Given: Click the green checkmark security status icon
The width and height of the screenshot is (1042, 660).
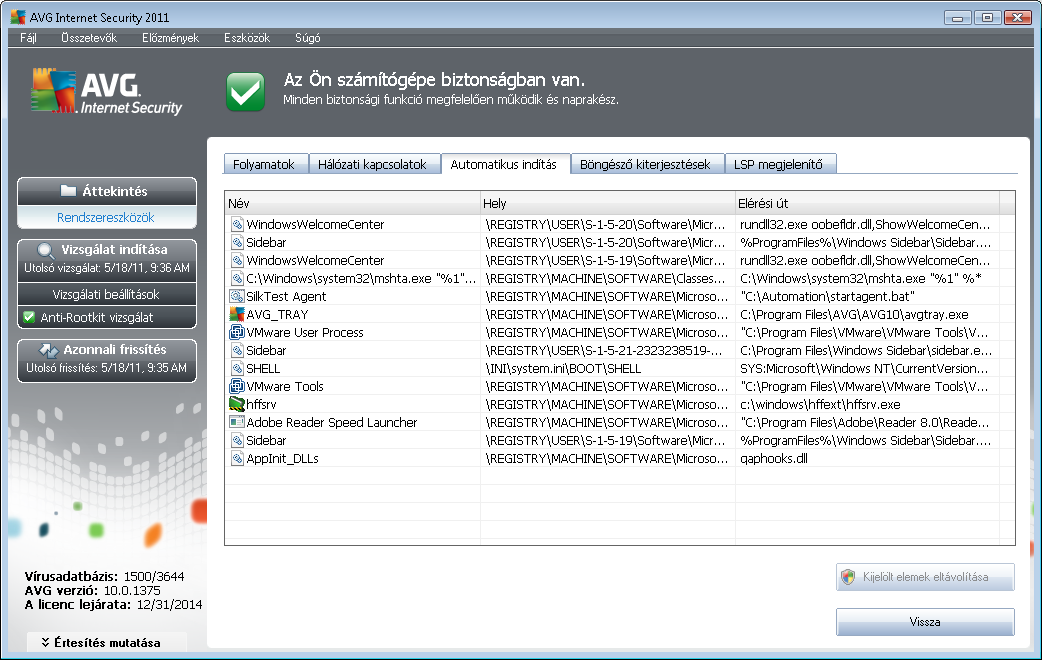Looking at the screenshot, I should [245, 92].
